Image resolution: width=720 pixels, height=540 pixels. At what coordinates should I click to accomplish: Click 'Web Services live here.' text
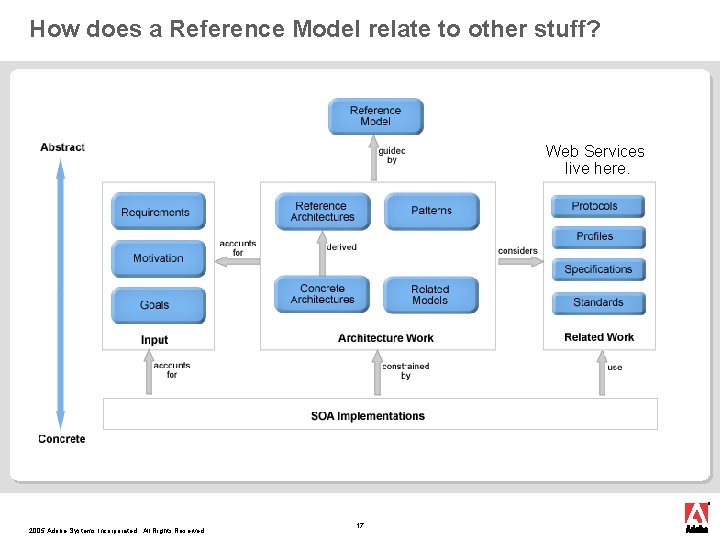595,160
